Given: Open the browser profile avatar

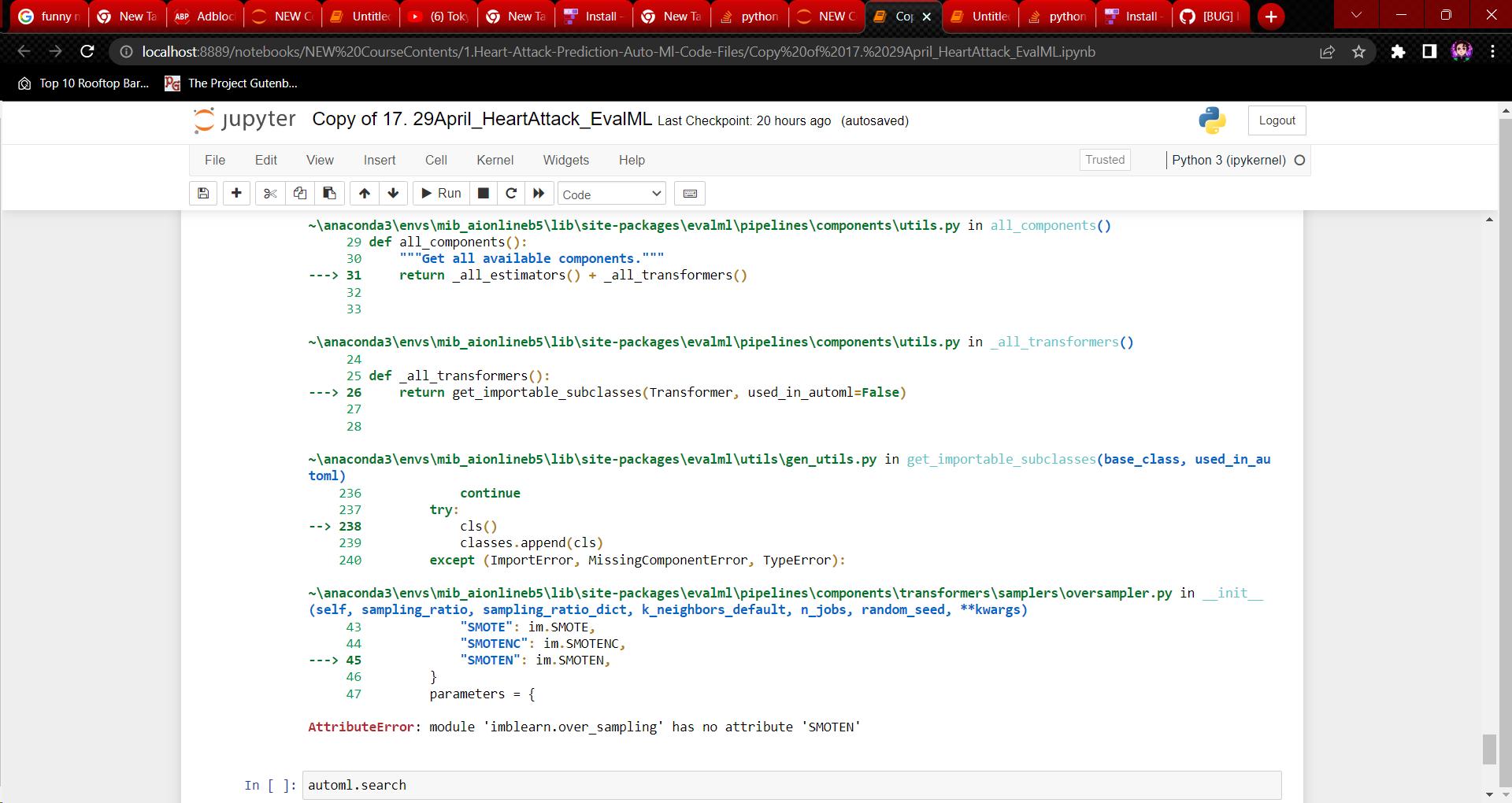Looking at the screenshot, I should [1462, 52].
